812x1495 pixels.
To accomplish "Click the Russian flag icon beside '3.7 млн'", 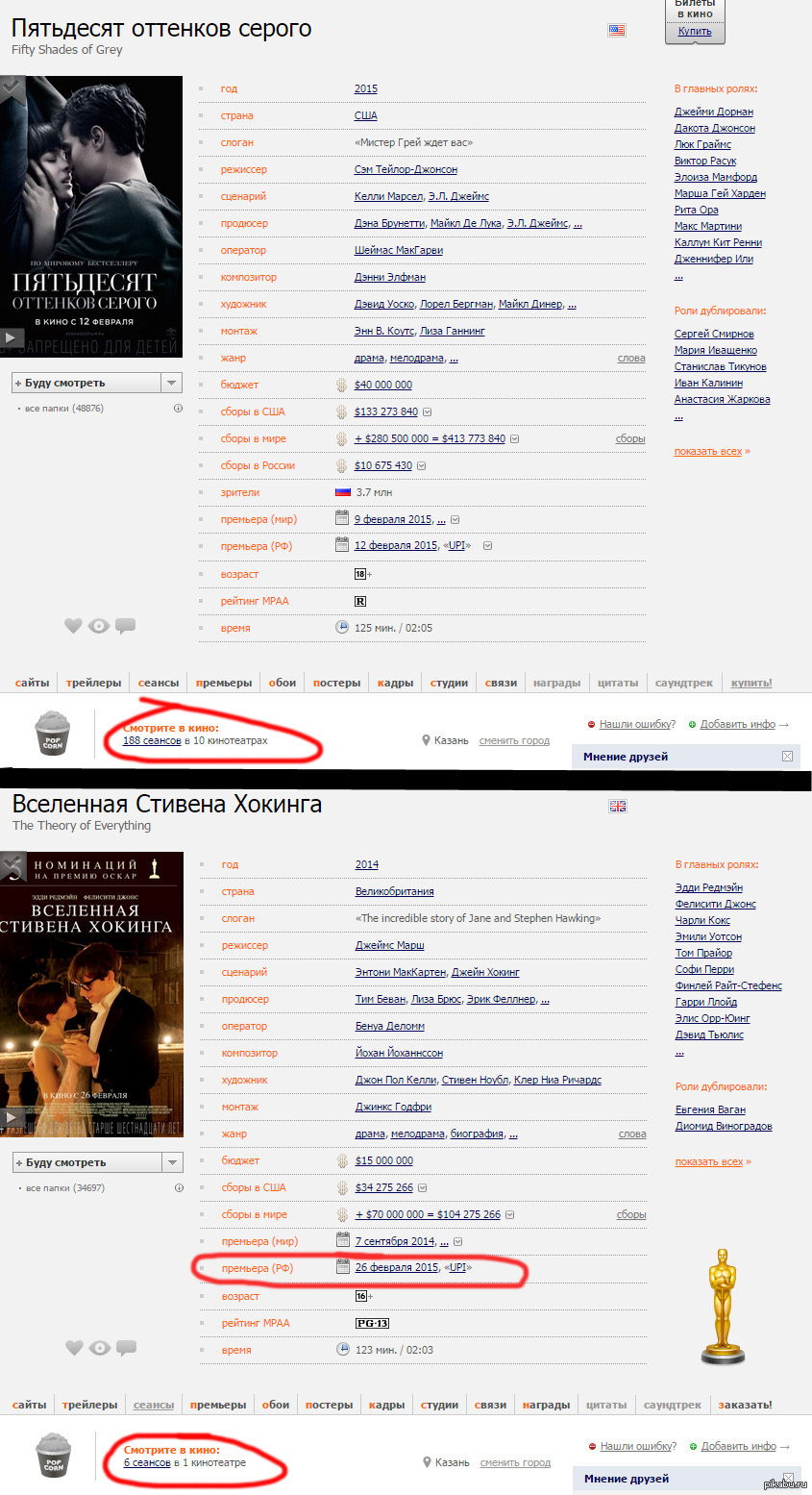I will [x=342, y=491].
